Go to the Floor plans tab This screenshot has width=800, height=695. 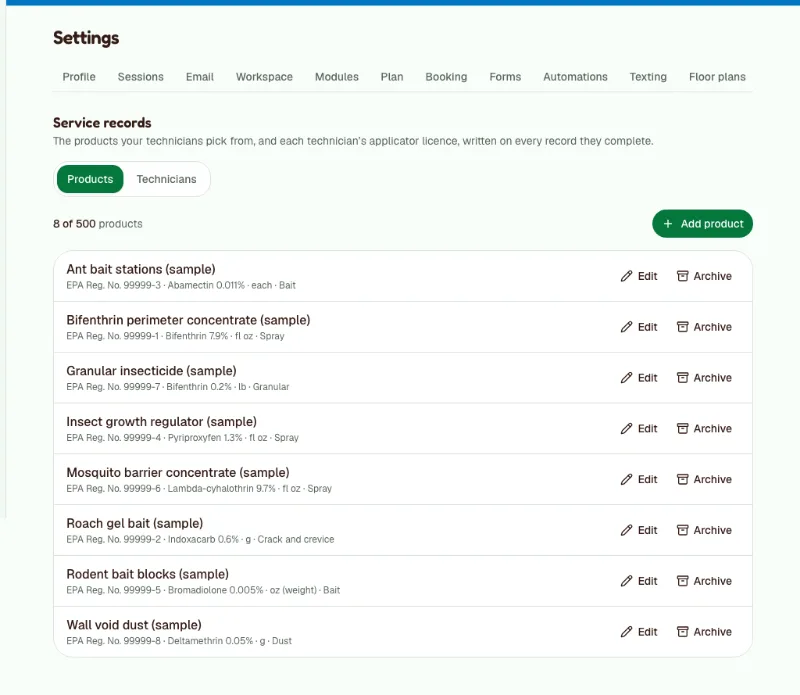(x=717, y=77)
